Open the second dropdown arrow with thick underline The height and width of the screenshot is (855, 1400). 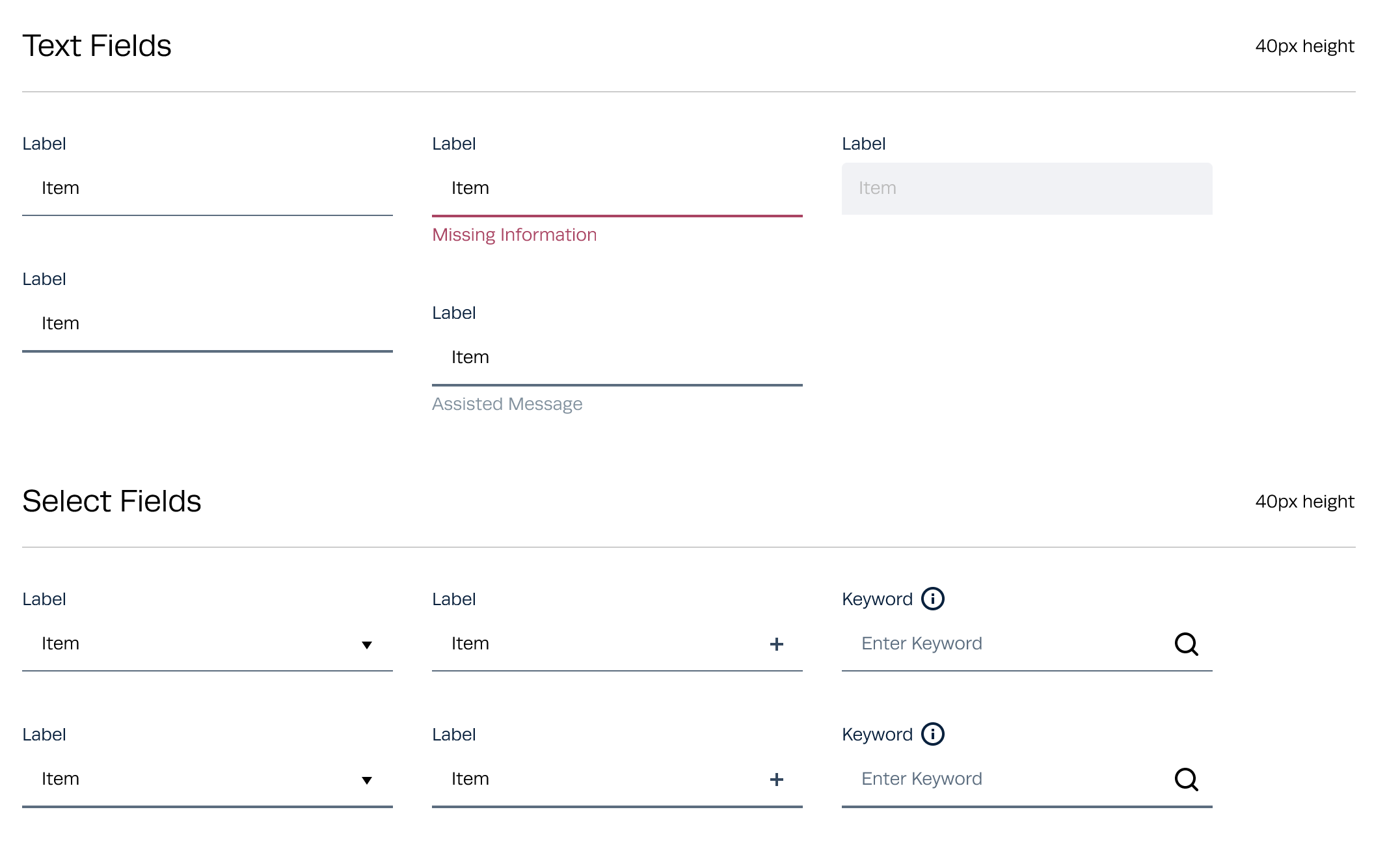pyautogui.click(x=367, y=780)
